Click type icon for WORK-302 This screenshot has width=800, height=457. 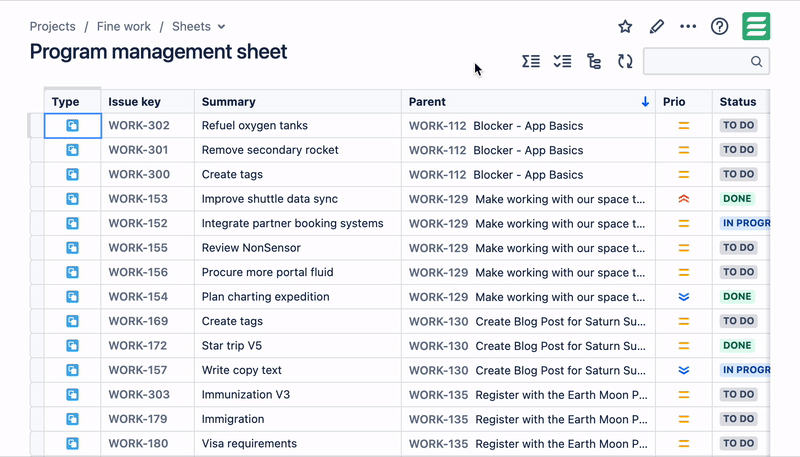click(x=72, y=125)
